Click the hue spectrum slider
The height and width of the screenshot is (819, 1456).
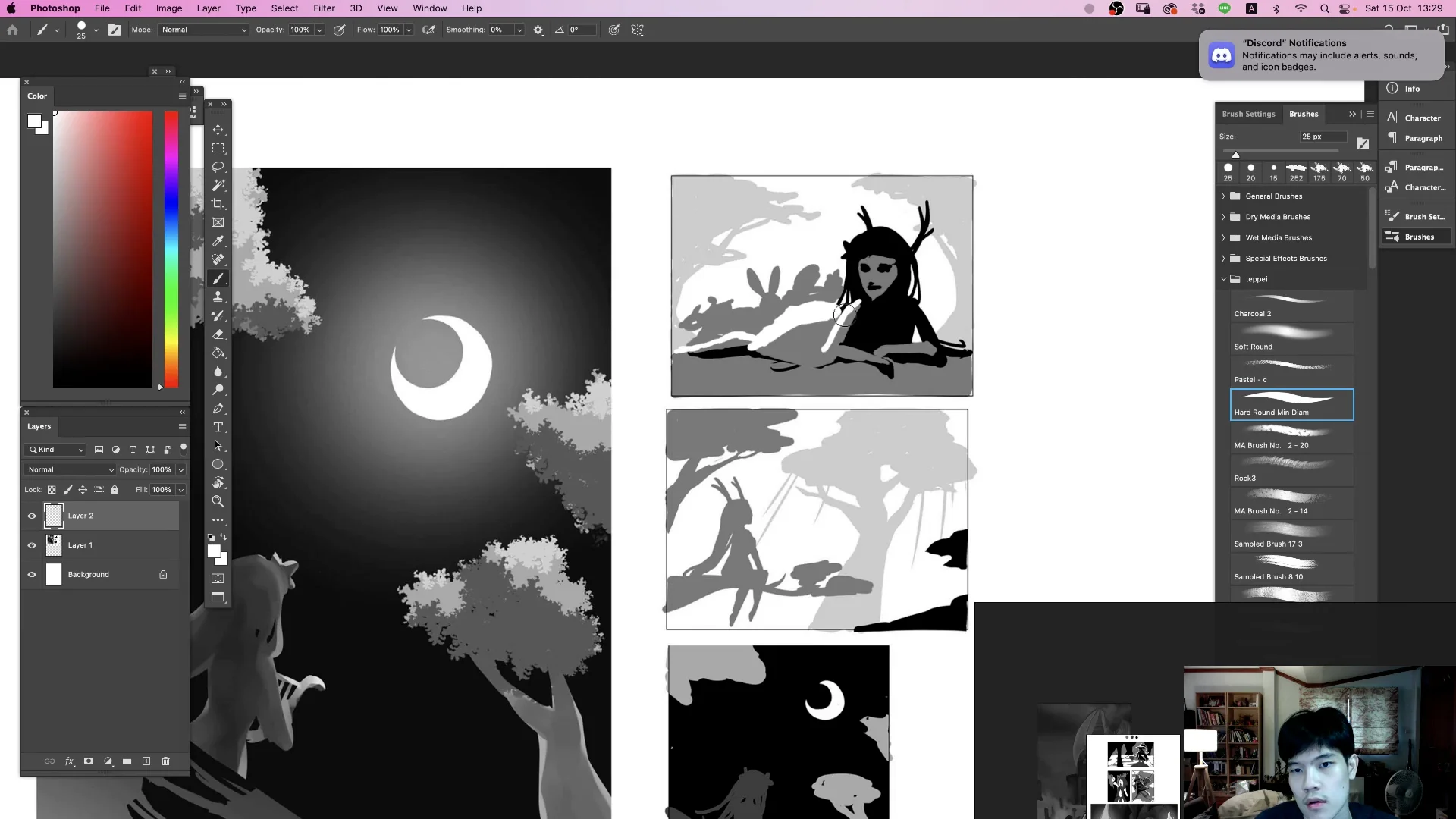[x=171, y=249]
